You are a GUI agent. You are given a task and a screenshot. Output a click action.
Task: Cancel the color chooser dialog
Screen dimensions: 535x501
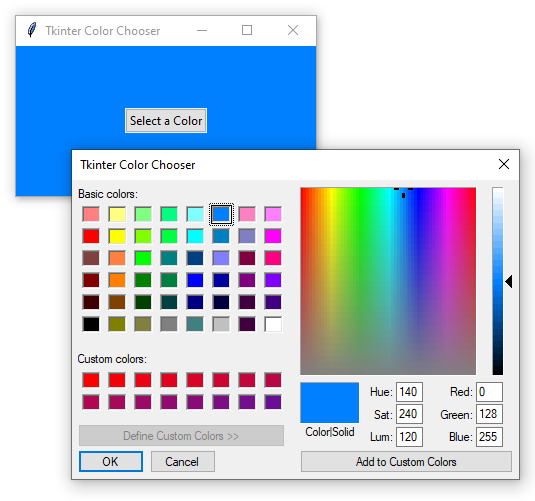point(183,461)
